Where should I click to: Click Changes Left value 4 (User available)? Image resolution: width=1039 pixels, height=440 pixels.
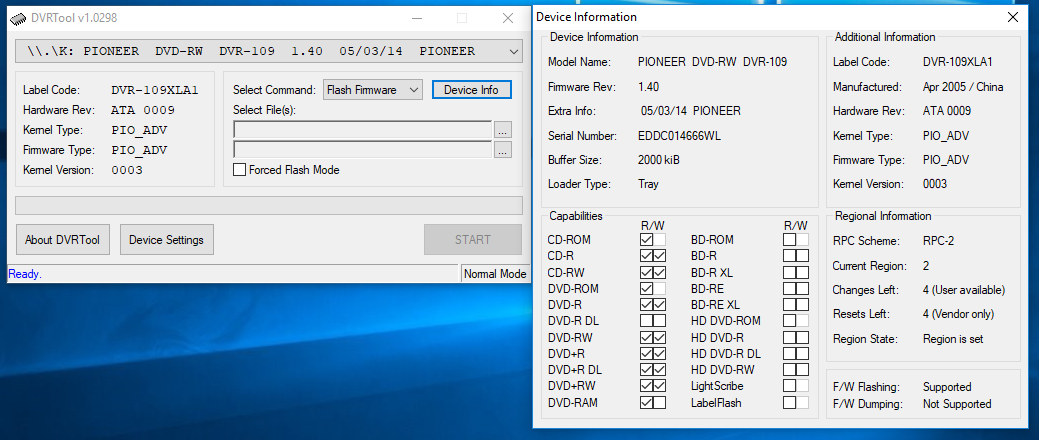(x=963, y=290)
